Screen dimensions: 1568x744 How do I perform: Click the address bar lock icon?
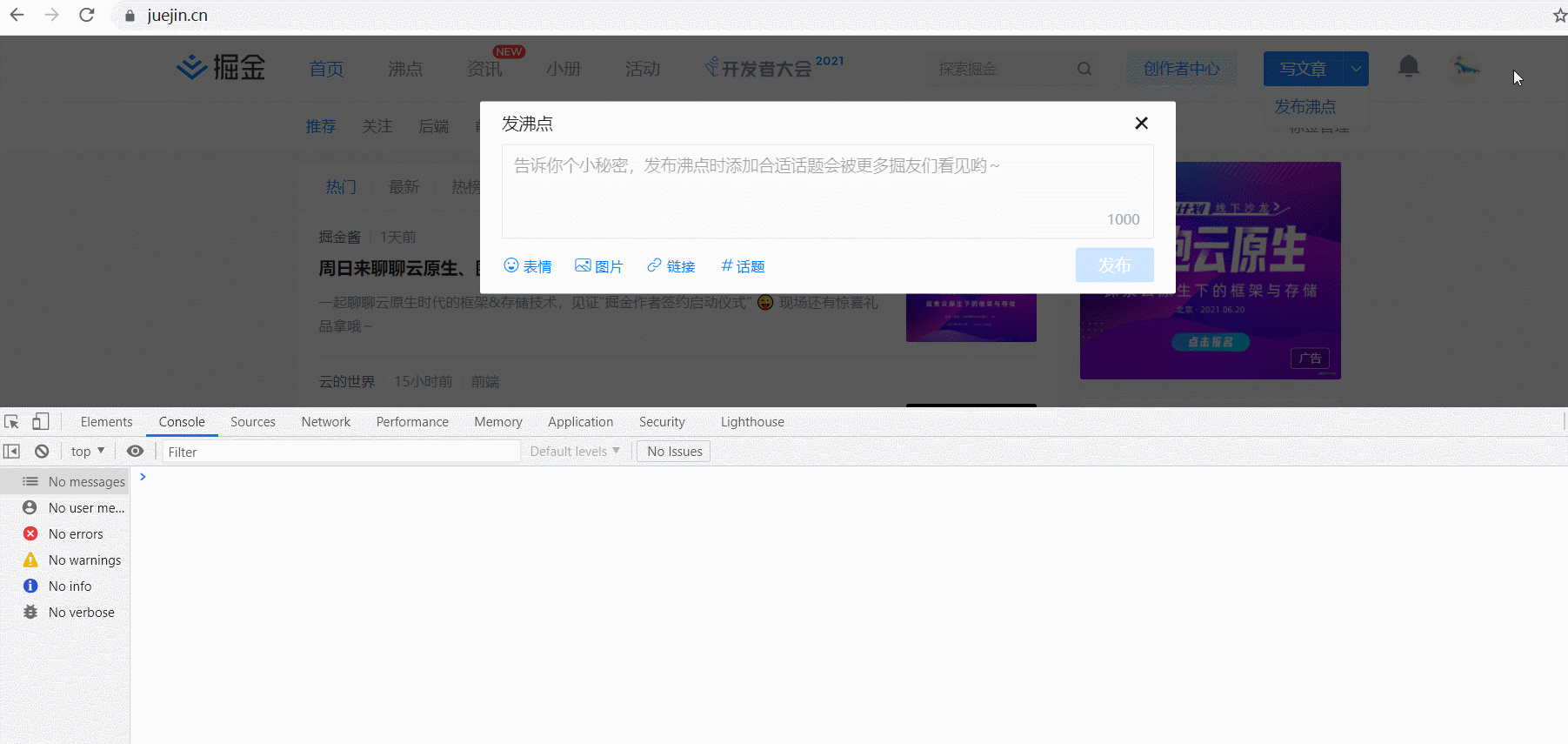pos(130,16)
